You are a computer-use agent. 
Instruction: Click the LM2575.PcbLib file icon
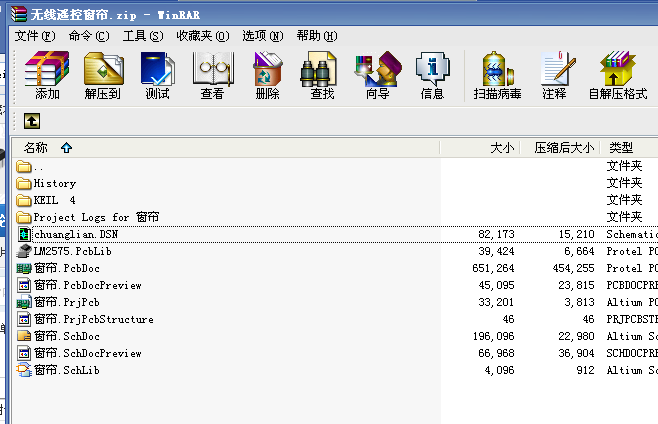click(24, 251)
